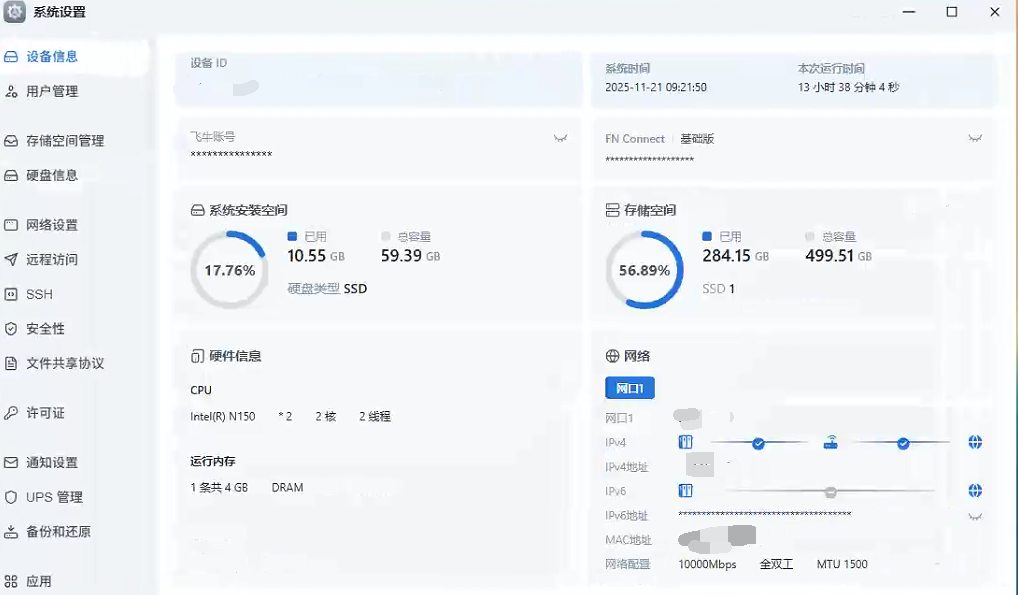
Task: Click the 59.39 GB capacity value
Action: coord(410,256)
